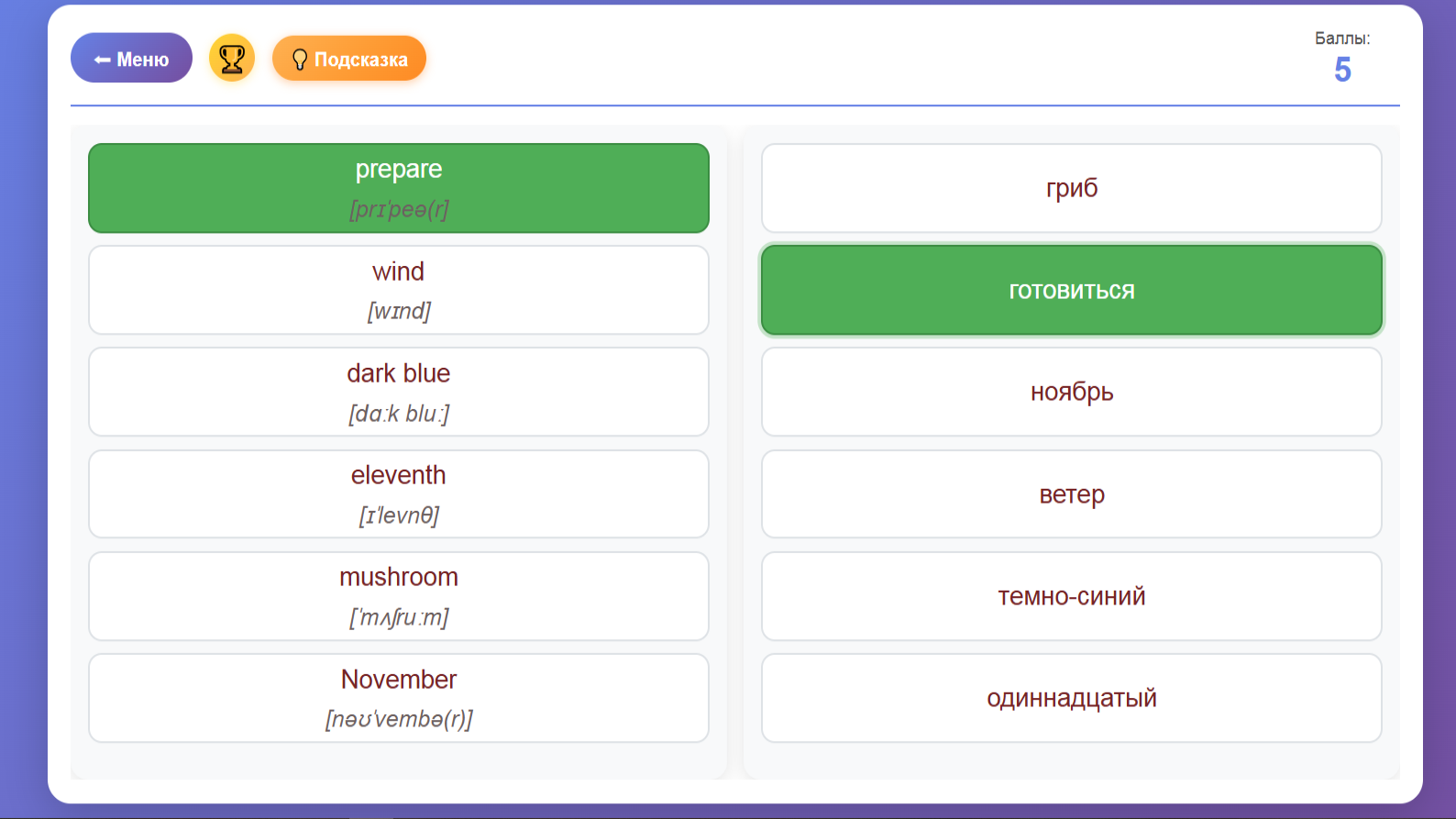Click the [wɪnd] phonetic transcription
The image size is (1456, 819).
click(399, 311)
